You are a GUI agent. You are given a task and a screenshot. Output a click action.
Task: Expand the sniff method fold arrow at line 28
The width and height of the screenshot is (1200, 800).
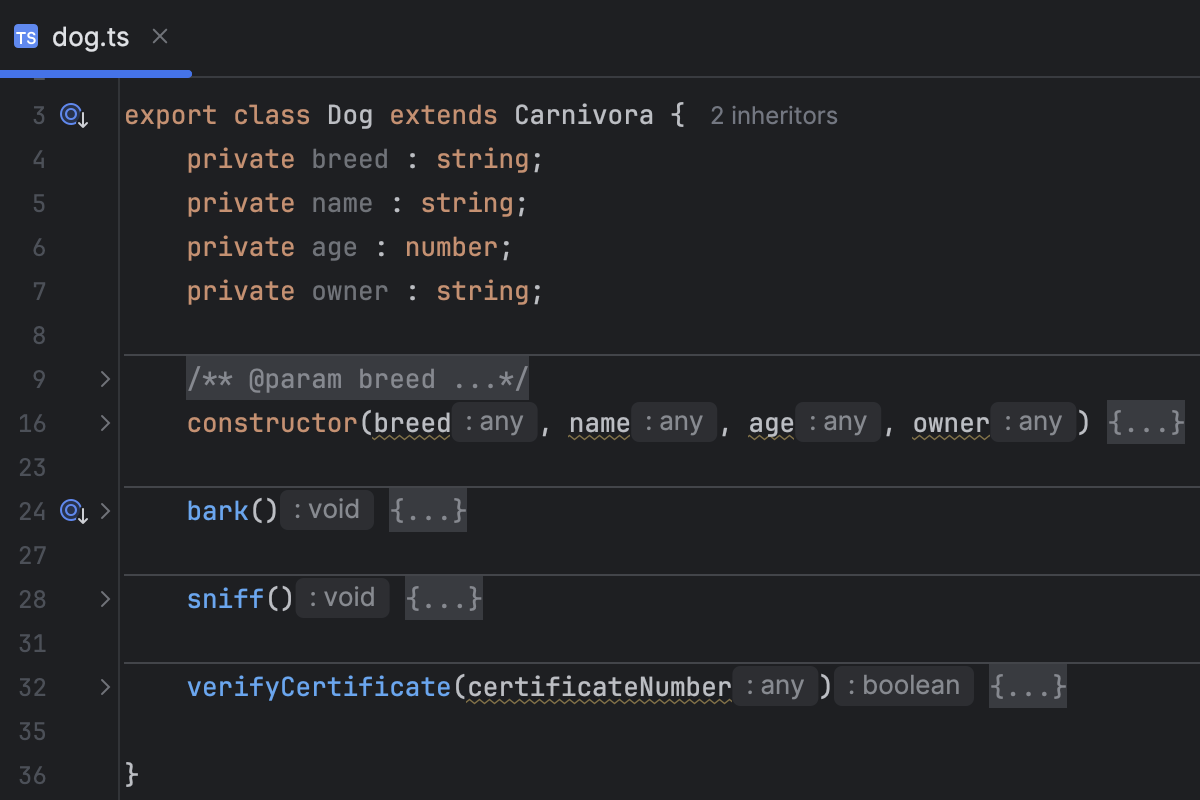[104, 599]
